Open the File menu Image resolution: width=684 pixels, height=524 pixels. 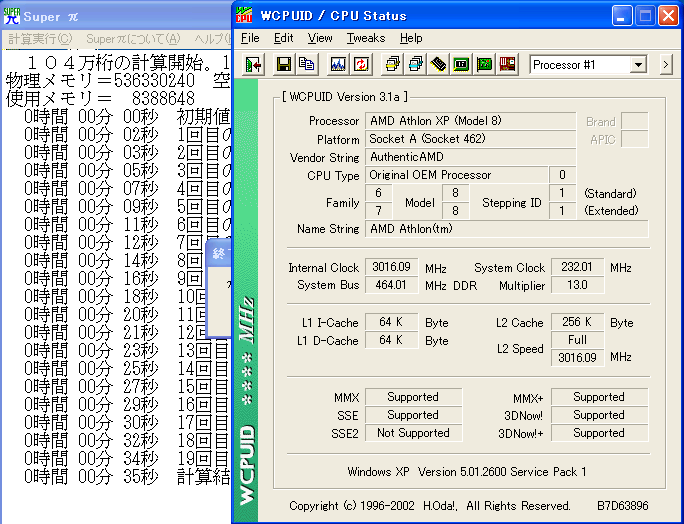pyautogui.click(x=250, y=38)
